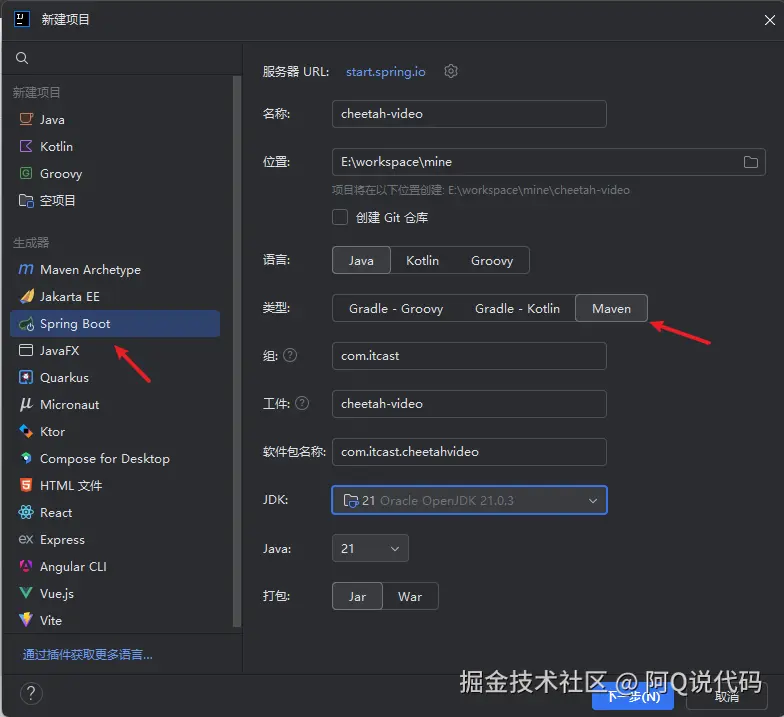This screenshot has height=717, width=784.
Task: Select Java as the language
Action: tap(361, 260)
